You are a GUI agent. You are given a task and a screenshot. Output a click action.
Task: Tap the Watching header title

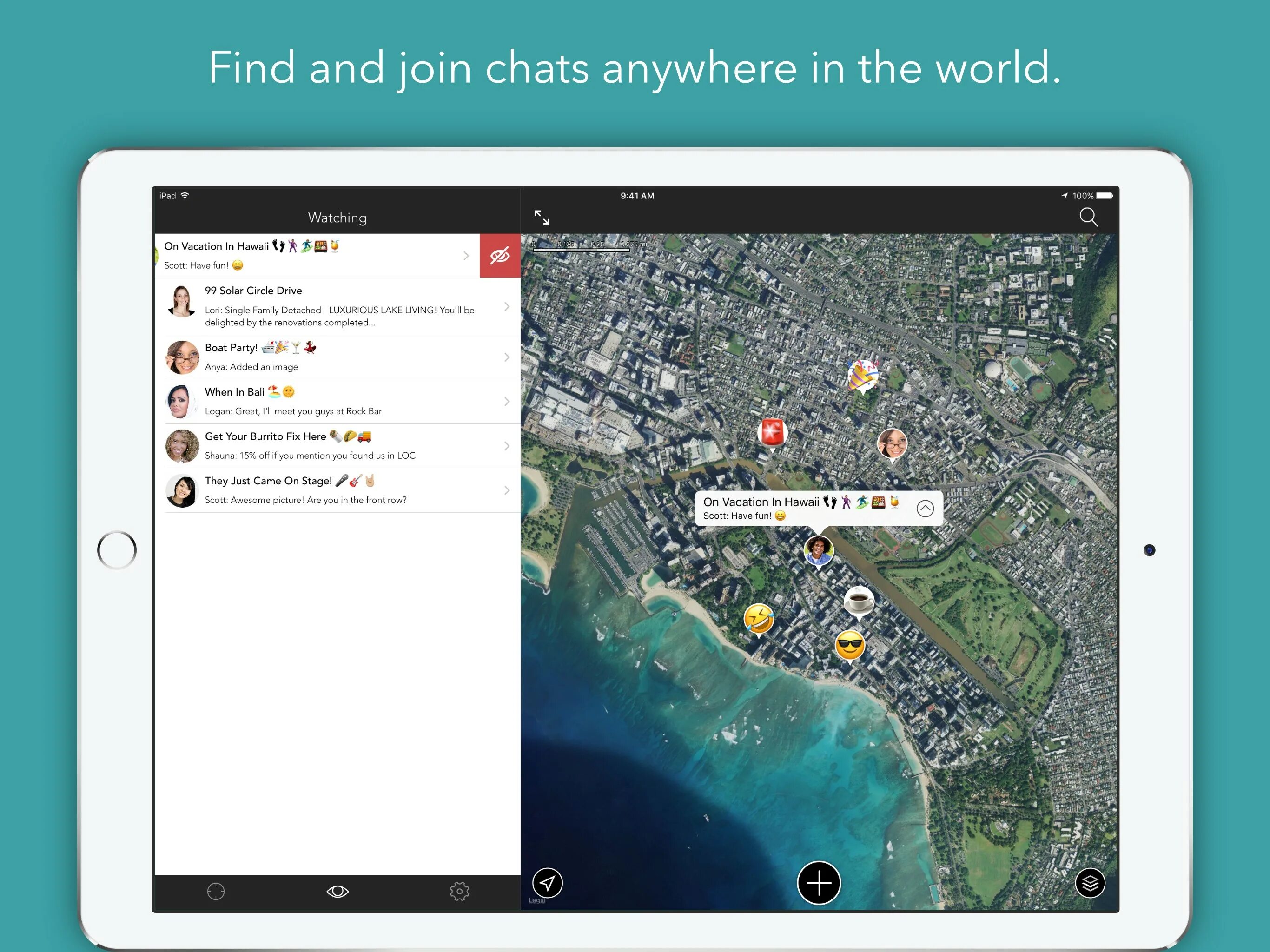pos(337,218)
